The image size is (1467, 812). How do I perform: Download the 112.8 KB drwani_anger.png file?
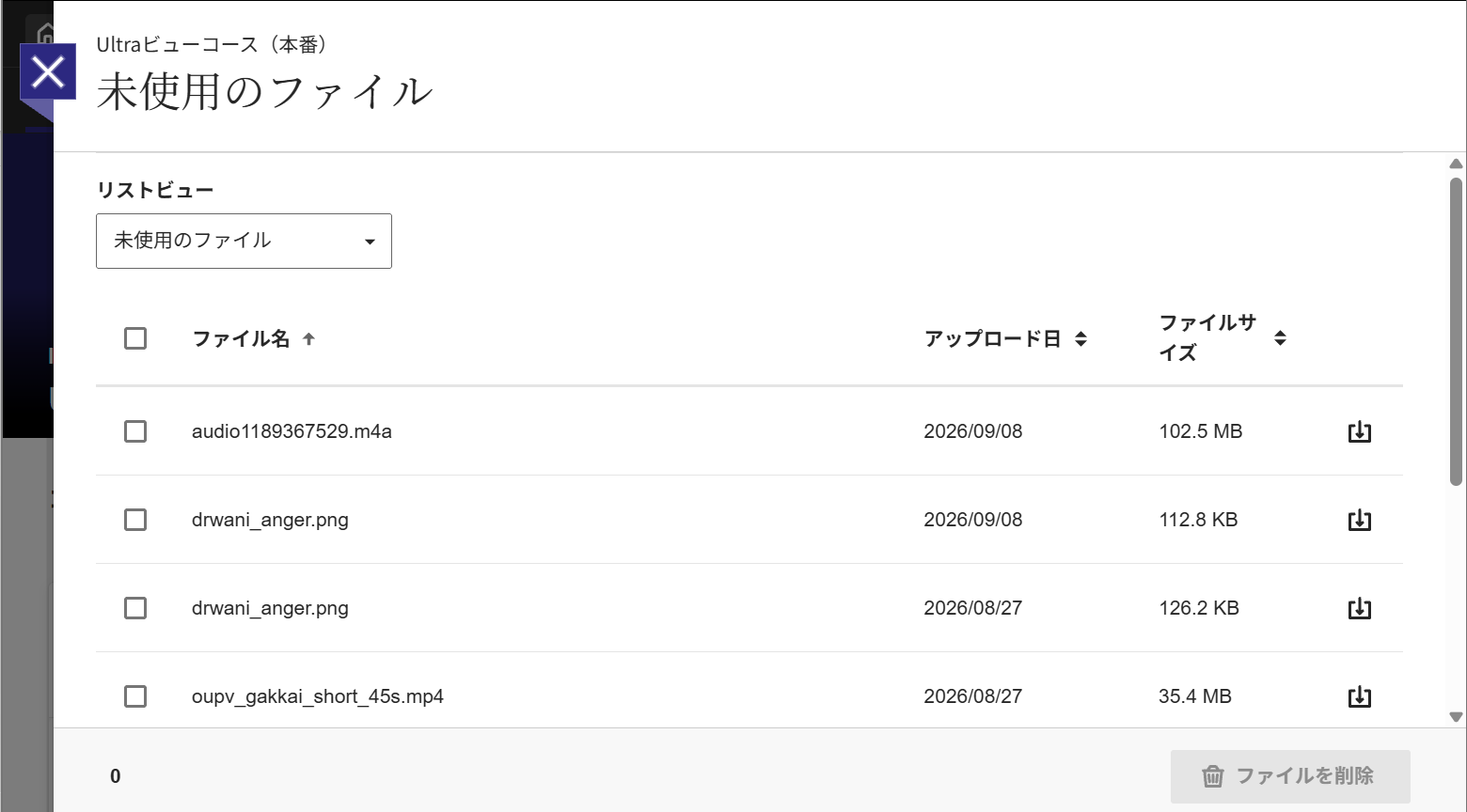[1360, 520]
